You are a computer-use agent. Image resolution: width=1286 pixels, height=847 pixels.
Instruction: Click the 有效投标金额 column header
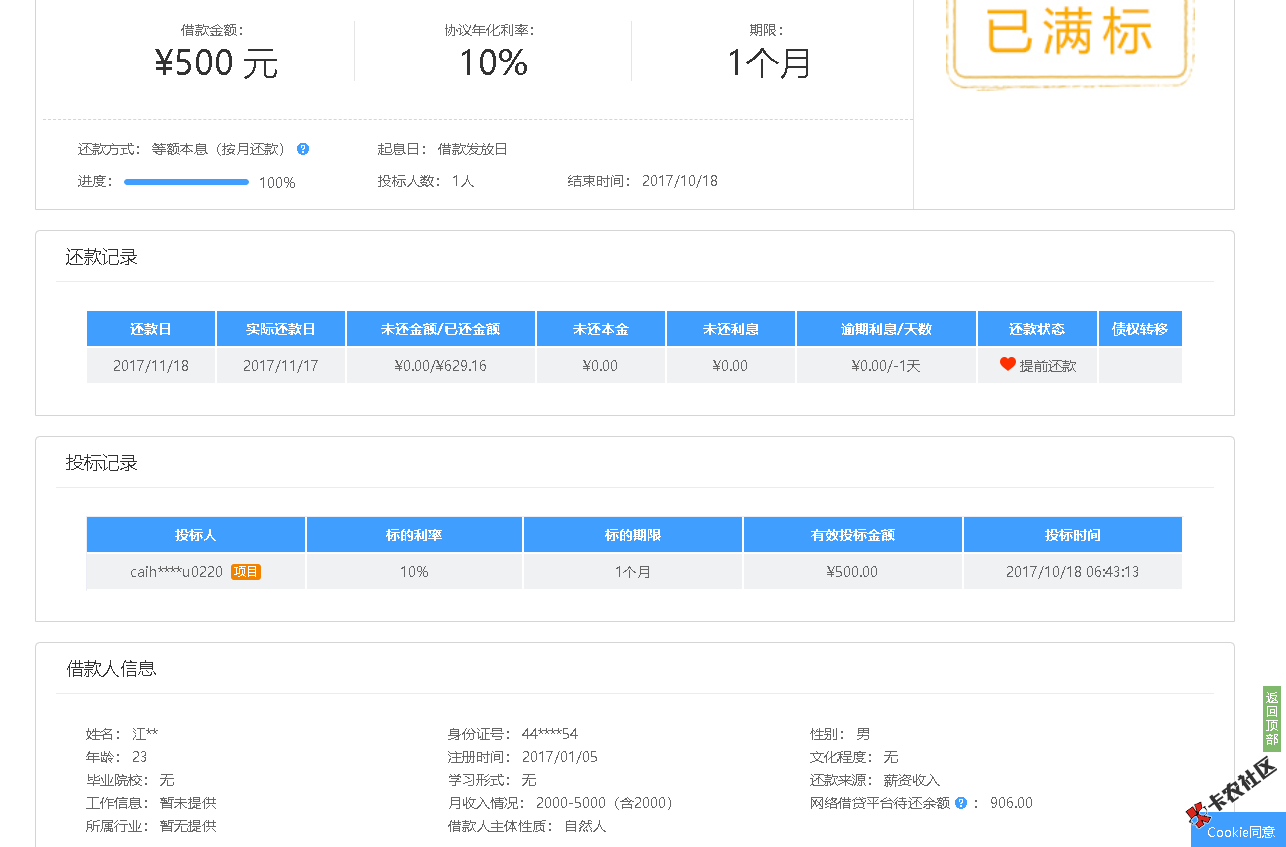point(853,535)
